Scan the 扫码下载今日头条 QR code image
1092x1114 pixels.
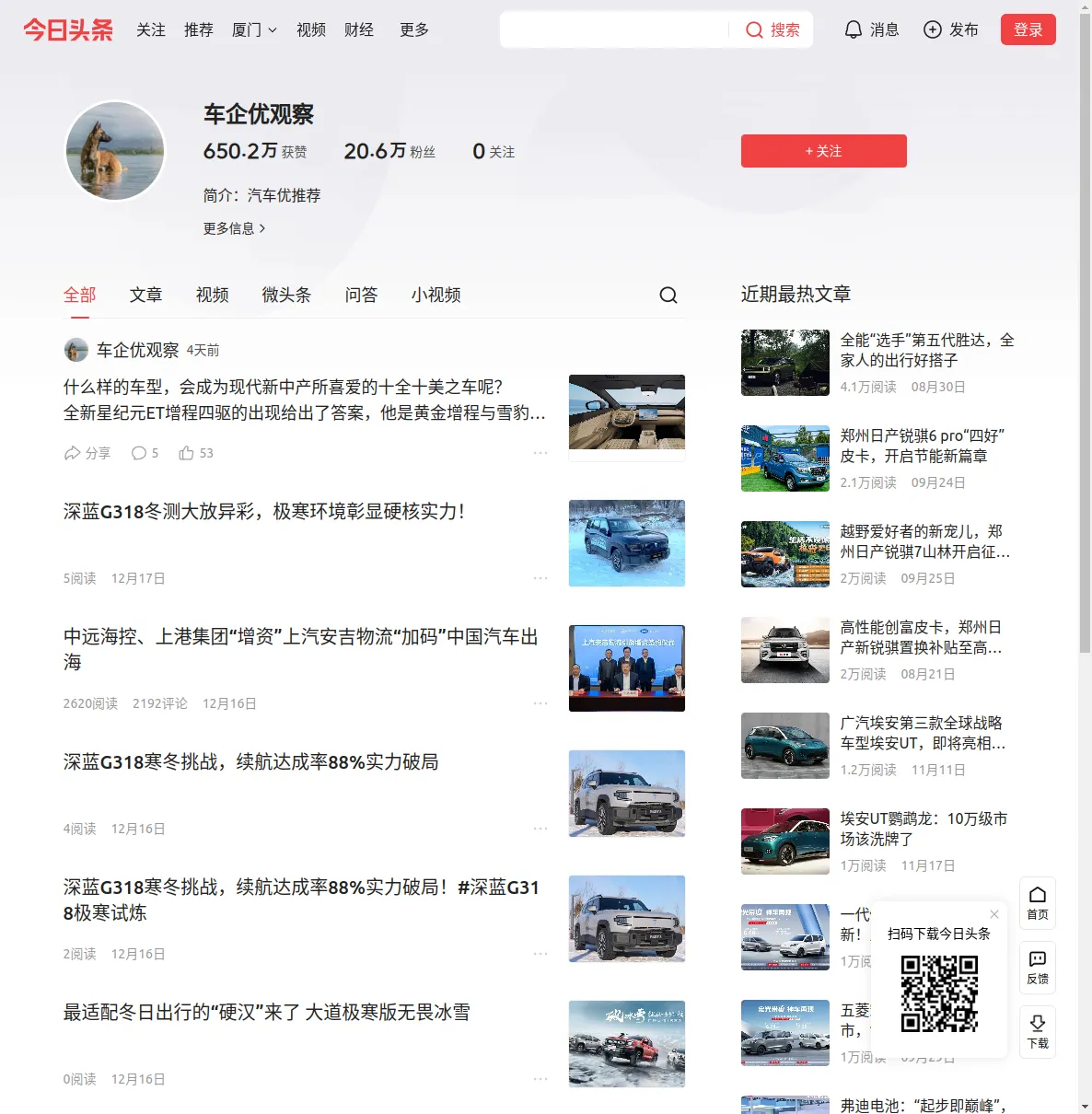point(939,993)
